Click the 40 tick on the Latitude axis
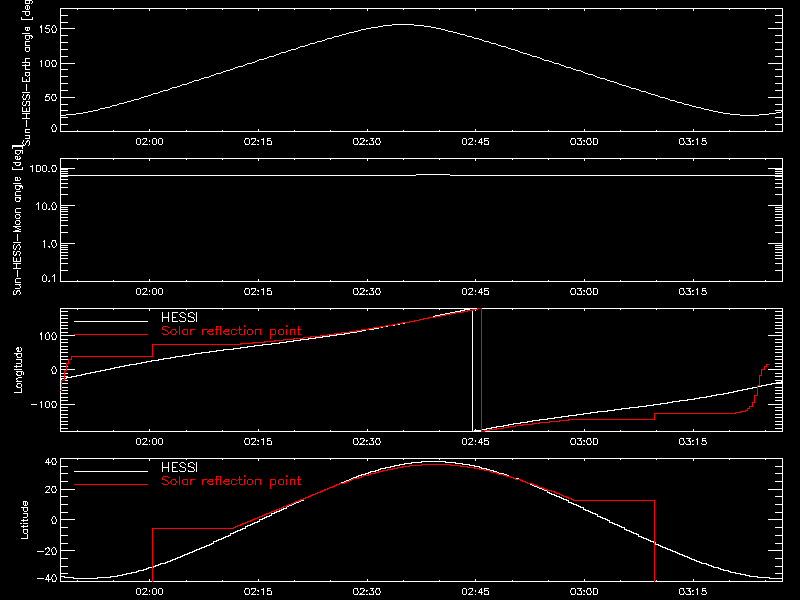The height and width of the screenshot is (600, 800). click(x=51, y=462)
